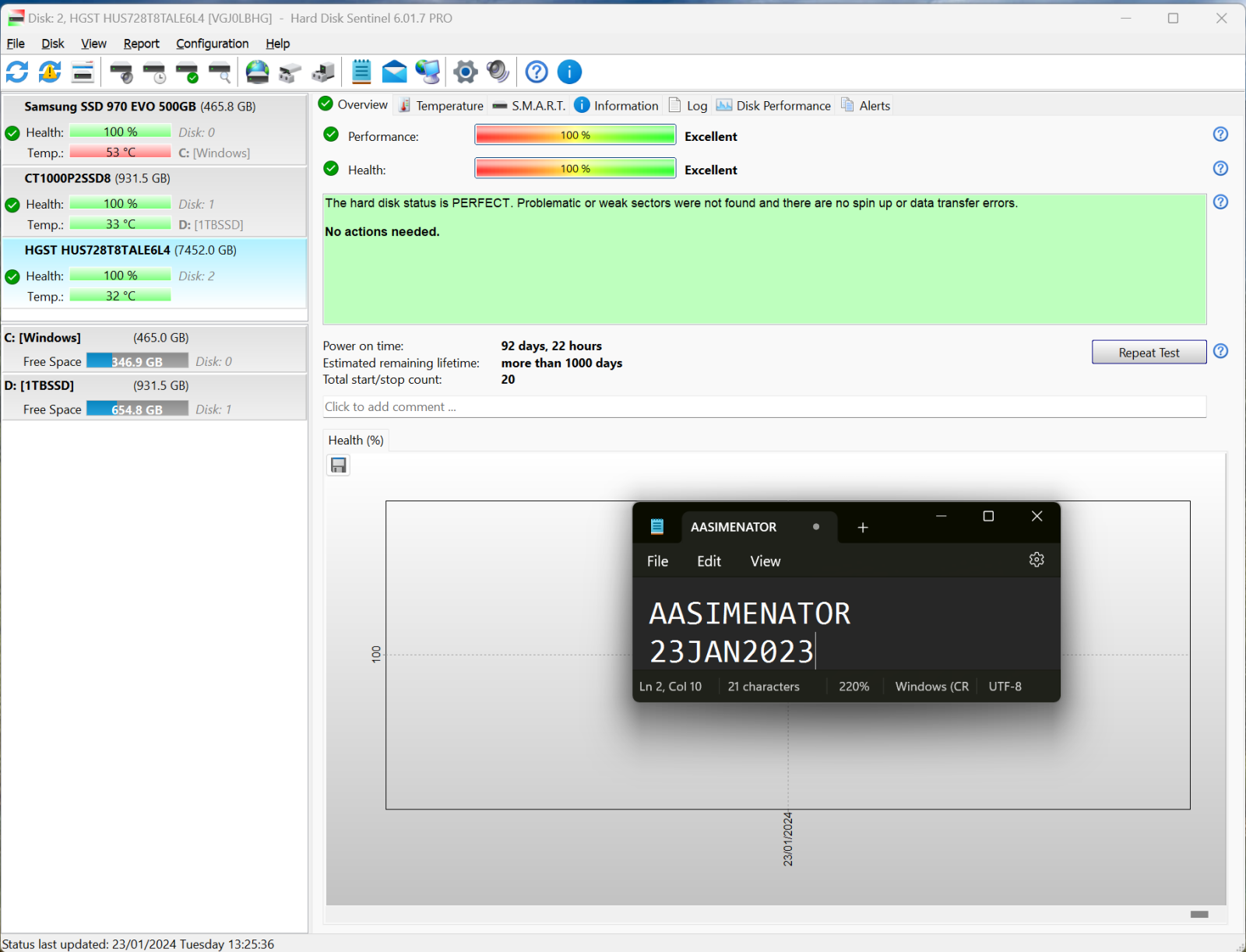Viewport: 1246px width, 952px height.
Task: Click the blue notepad report toolbar icon
Action: click(361, 72)
